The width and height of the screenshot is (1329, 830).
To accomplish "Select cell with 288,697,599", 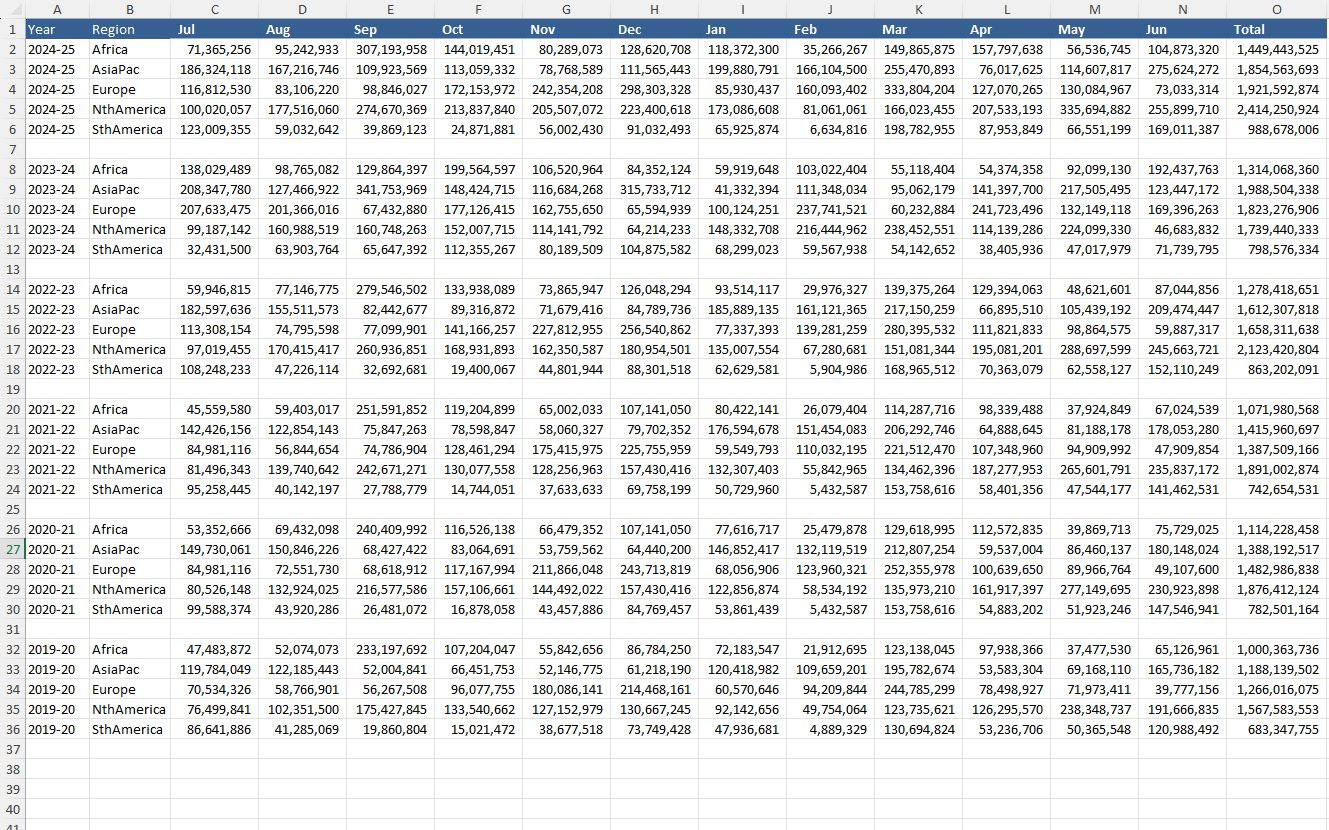I will pyautogui.click(x=1094, y=349).
